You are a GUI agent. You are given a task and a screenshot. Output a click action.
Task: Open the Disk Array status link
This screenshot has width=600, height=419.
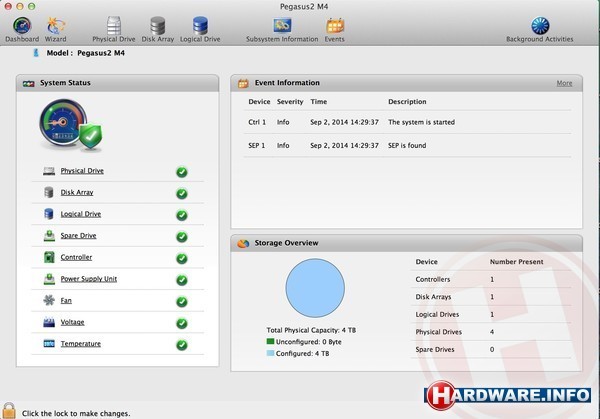77,192
